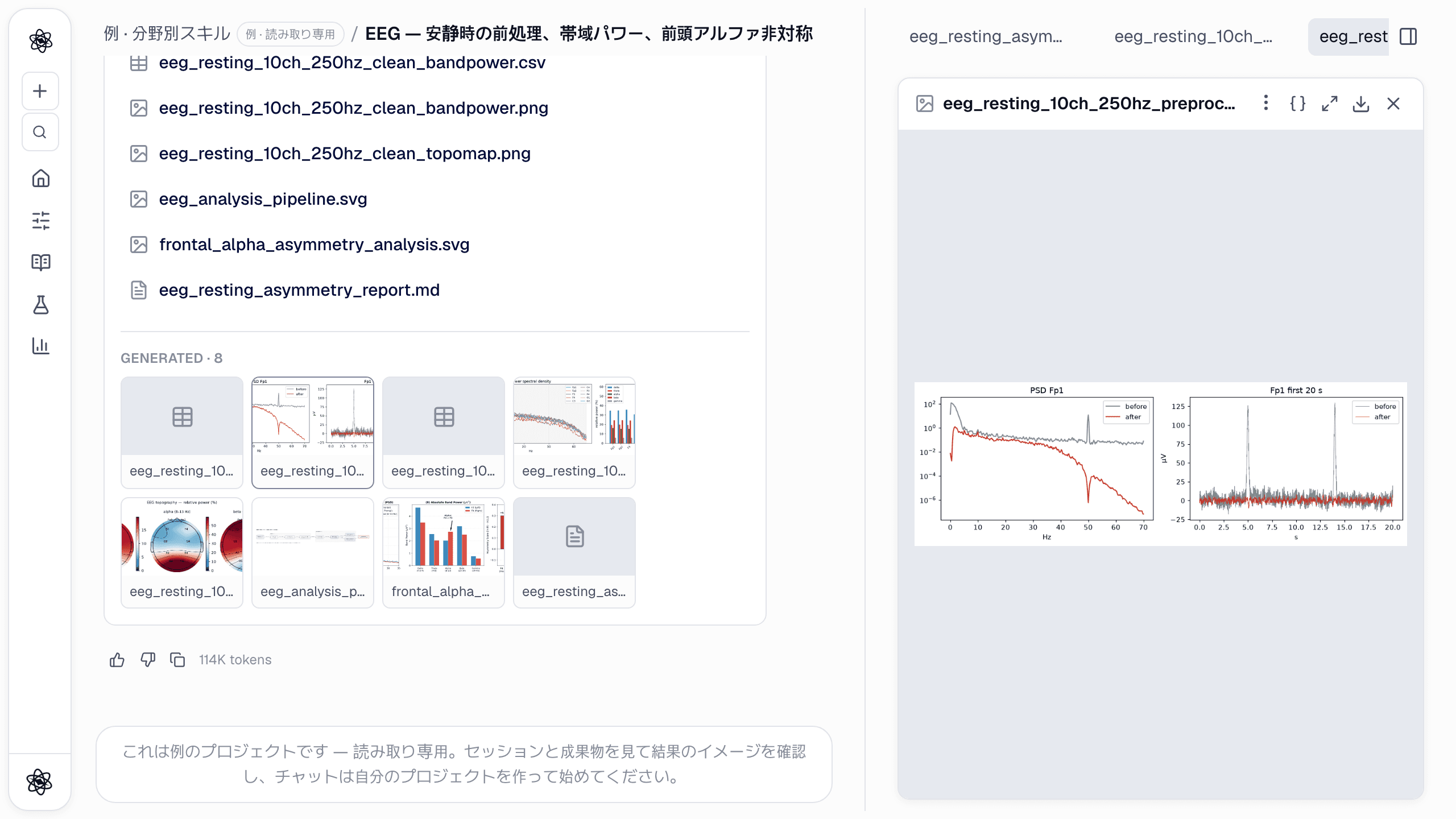Open the first table thumbnail card
Image resolution: width=1456 pixels, height=819 pixels.
point(182,432)
